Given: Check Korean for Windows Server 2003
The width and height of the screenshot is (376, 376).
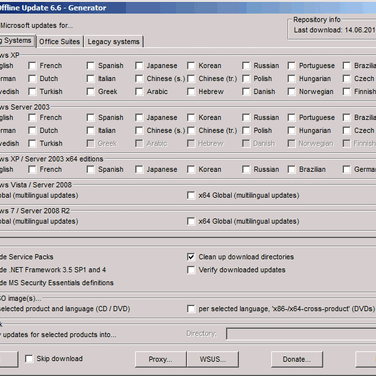Looking at the screenshot, I should (x=191, y=118).
